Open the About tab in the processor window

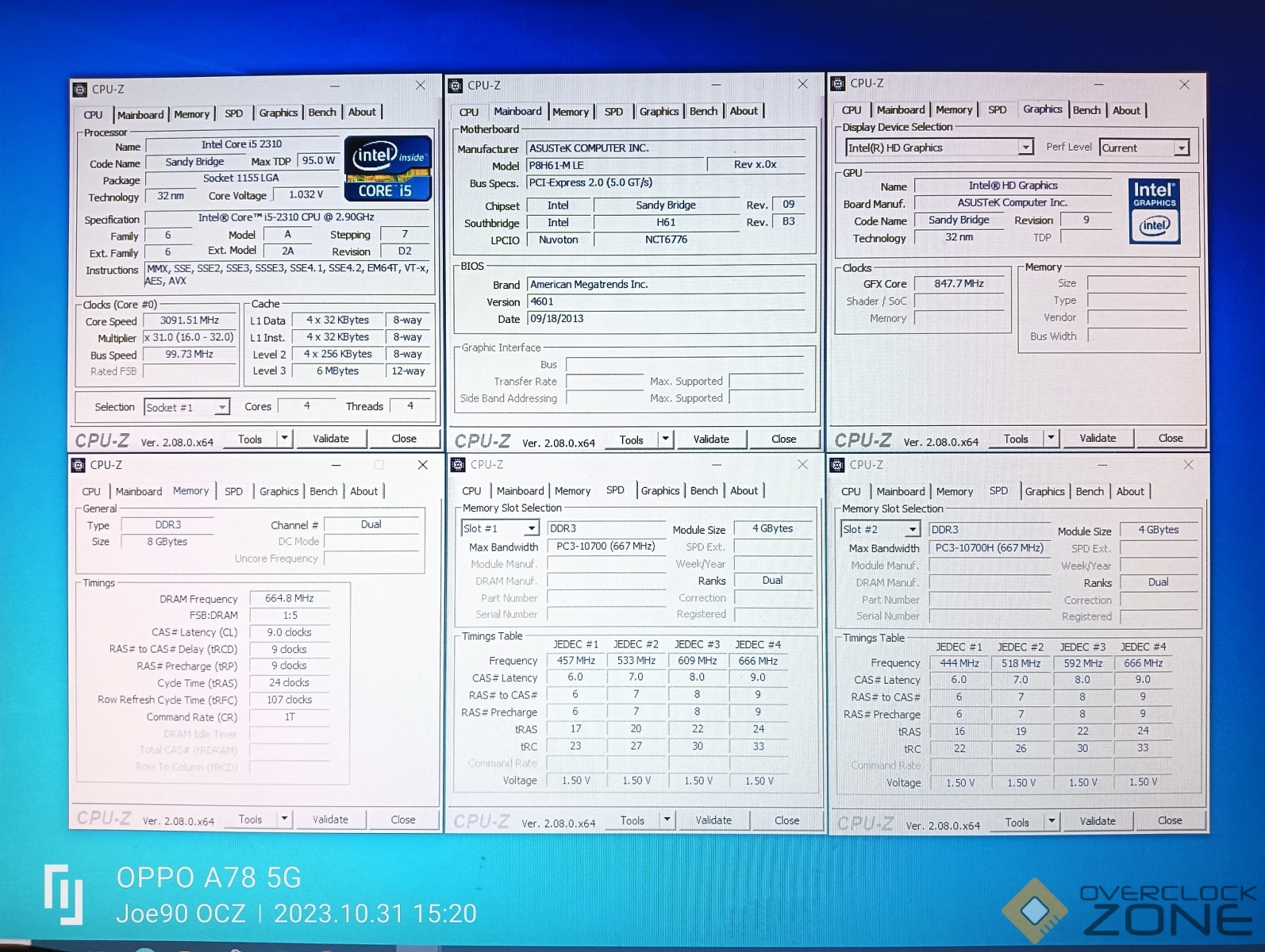coord(362,113)
